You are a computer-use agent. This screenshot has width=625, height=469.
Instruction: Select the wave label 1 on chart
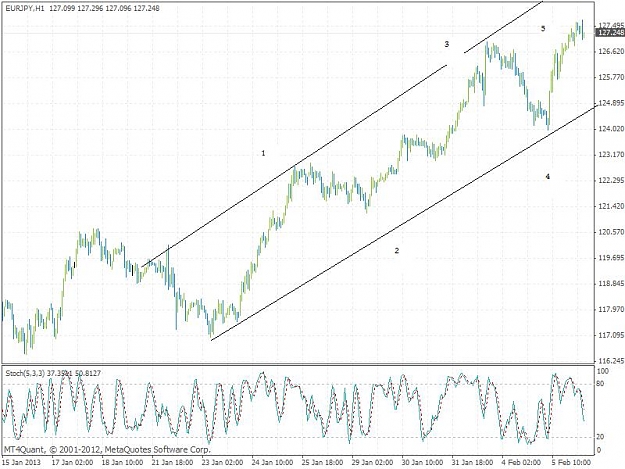[263, 153]
